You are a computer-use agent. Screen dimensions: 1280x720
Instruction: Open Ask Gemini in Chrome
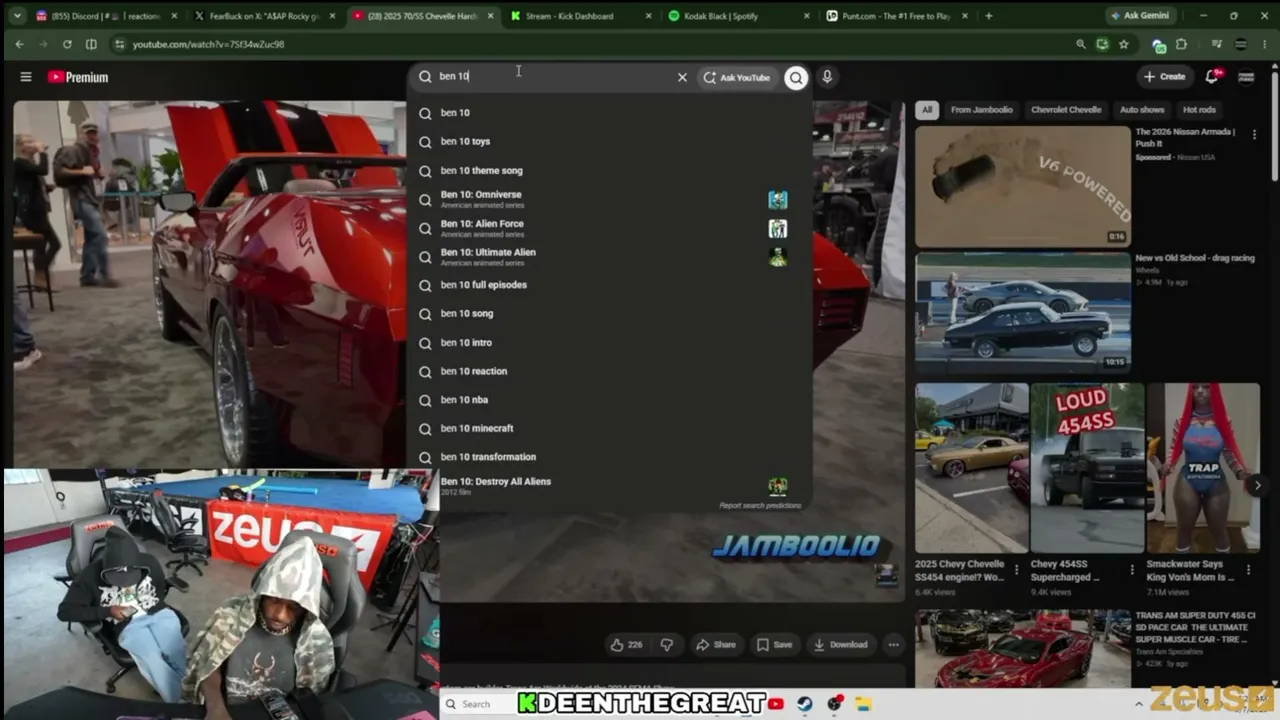coord(1140,16)
